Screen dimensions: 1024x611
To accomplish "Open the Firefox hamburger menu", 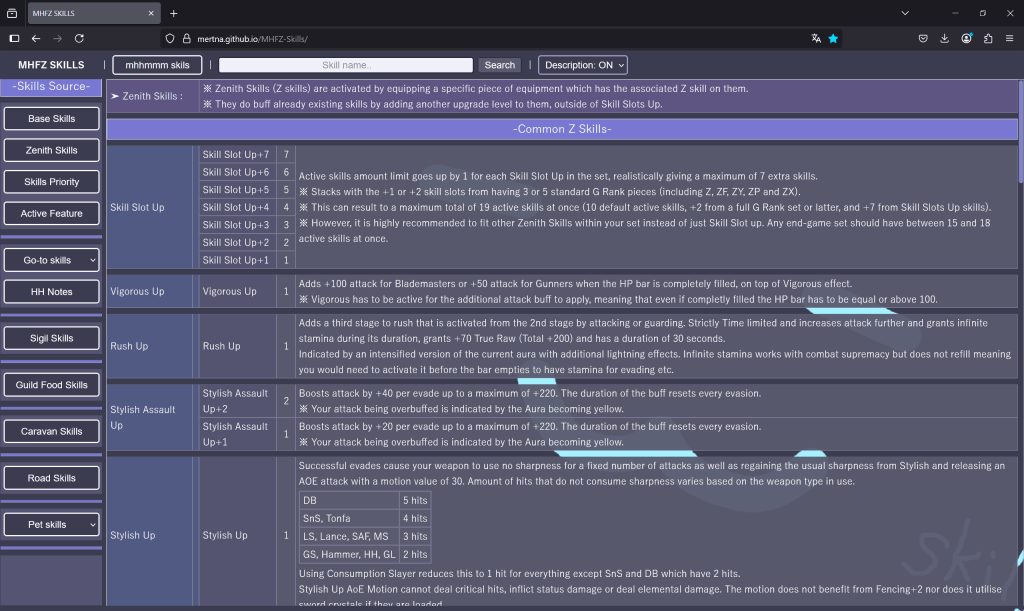I will click(1010, 38).
